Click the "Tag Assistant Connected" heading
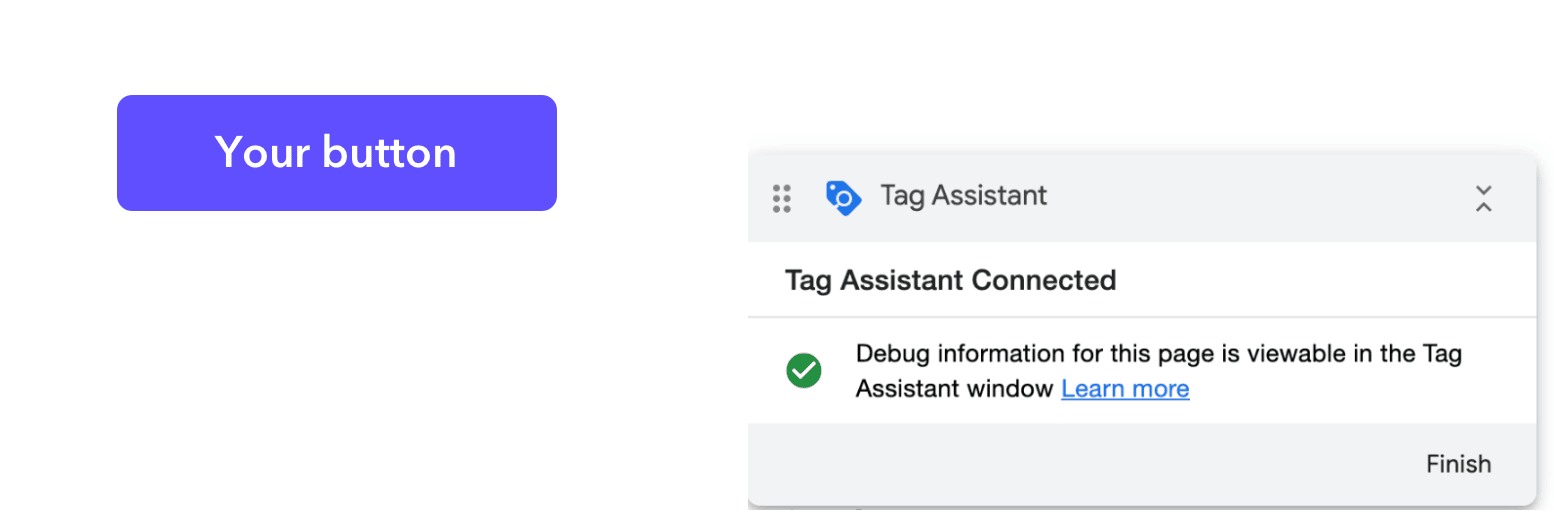This screenshot has width=1554, height=525. point(950,280)
